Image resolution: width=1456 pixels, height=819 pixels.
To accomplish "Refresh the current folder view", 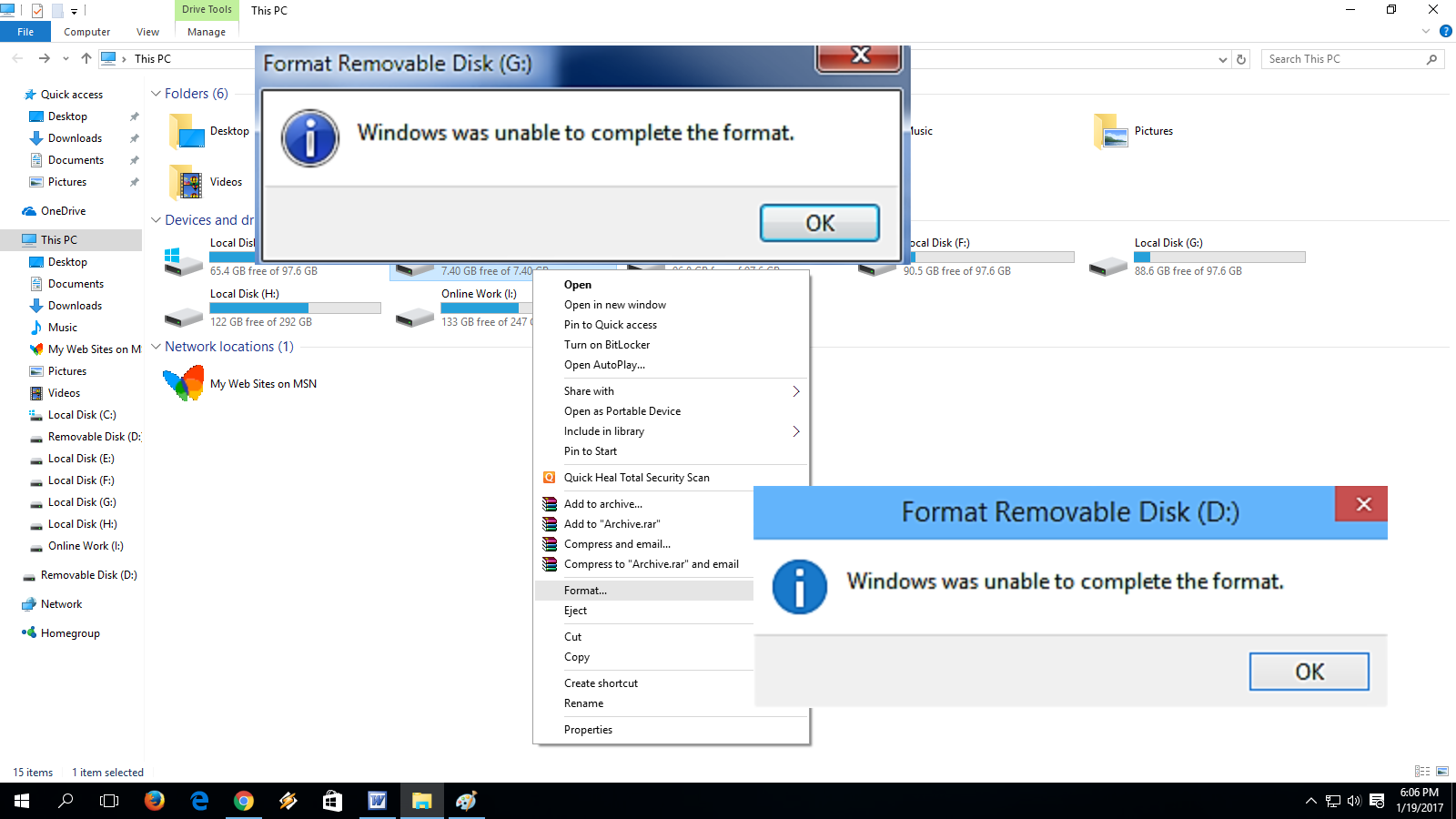I will point(1241,58).
